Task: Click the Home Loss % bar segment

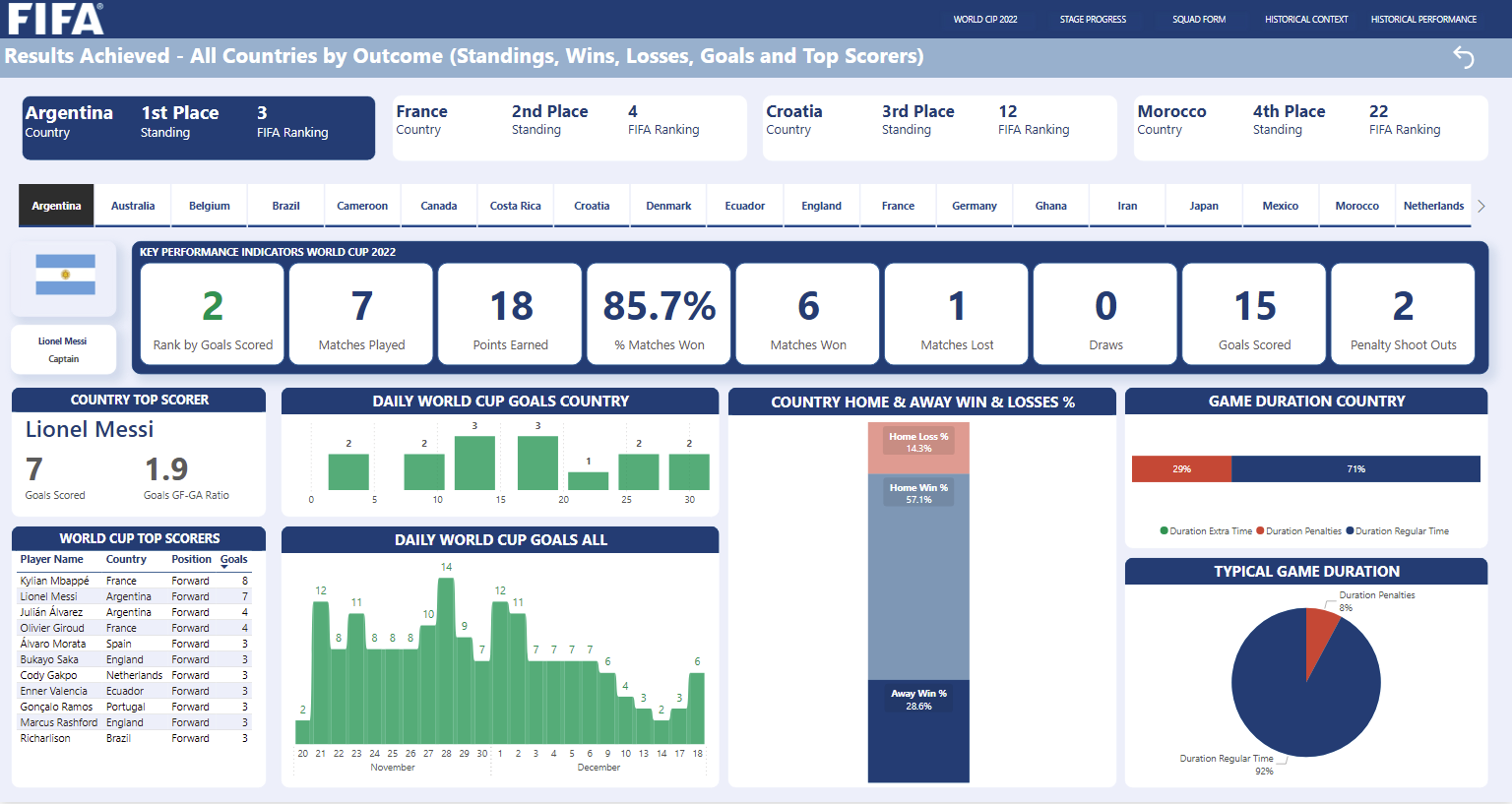Action: click(918, 449)
